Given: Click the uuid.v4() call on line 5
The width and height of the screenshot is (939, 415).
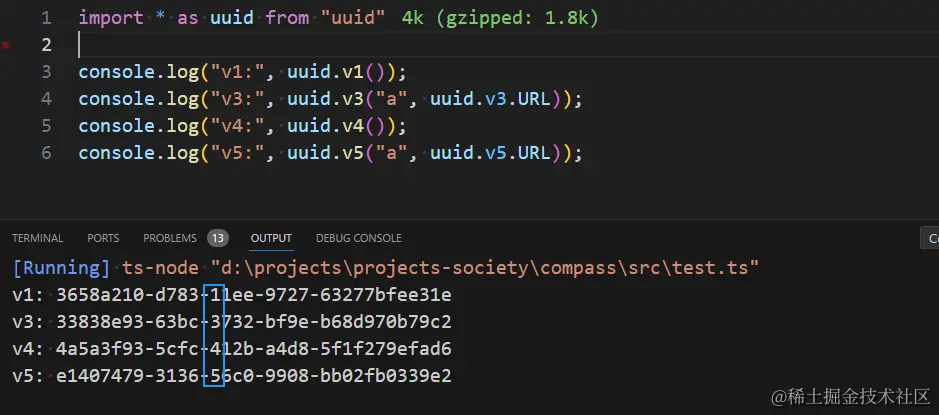Looking at the screenshot, I should (339, 126).
